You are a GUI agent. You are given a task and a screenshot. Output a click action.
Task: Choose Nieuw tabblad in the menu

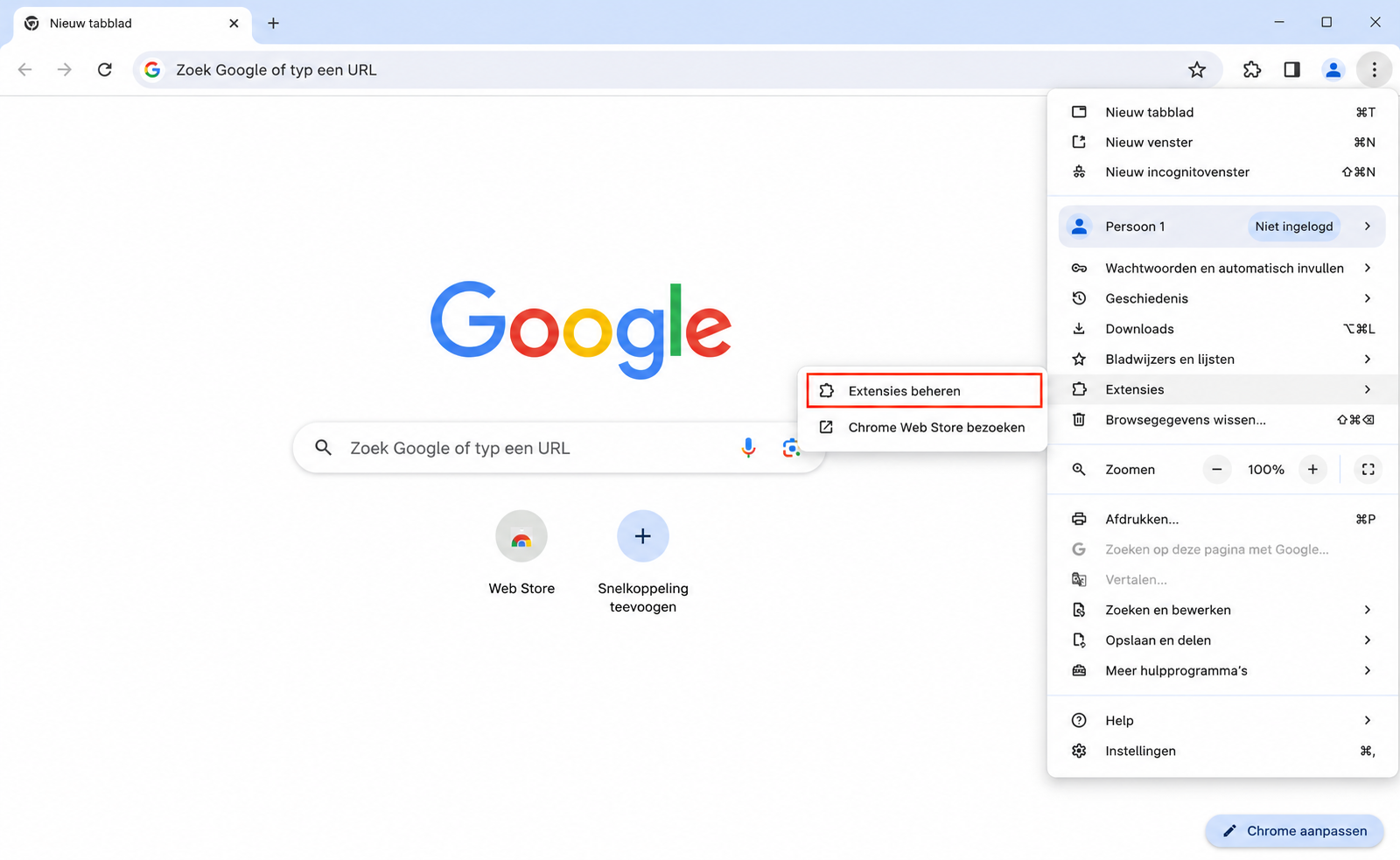(x=1222, y=112)
